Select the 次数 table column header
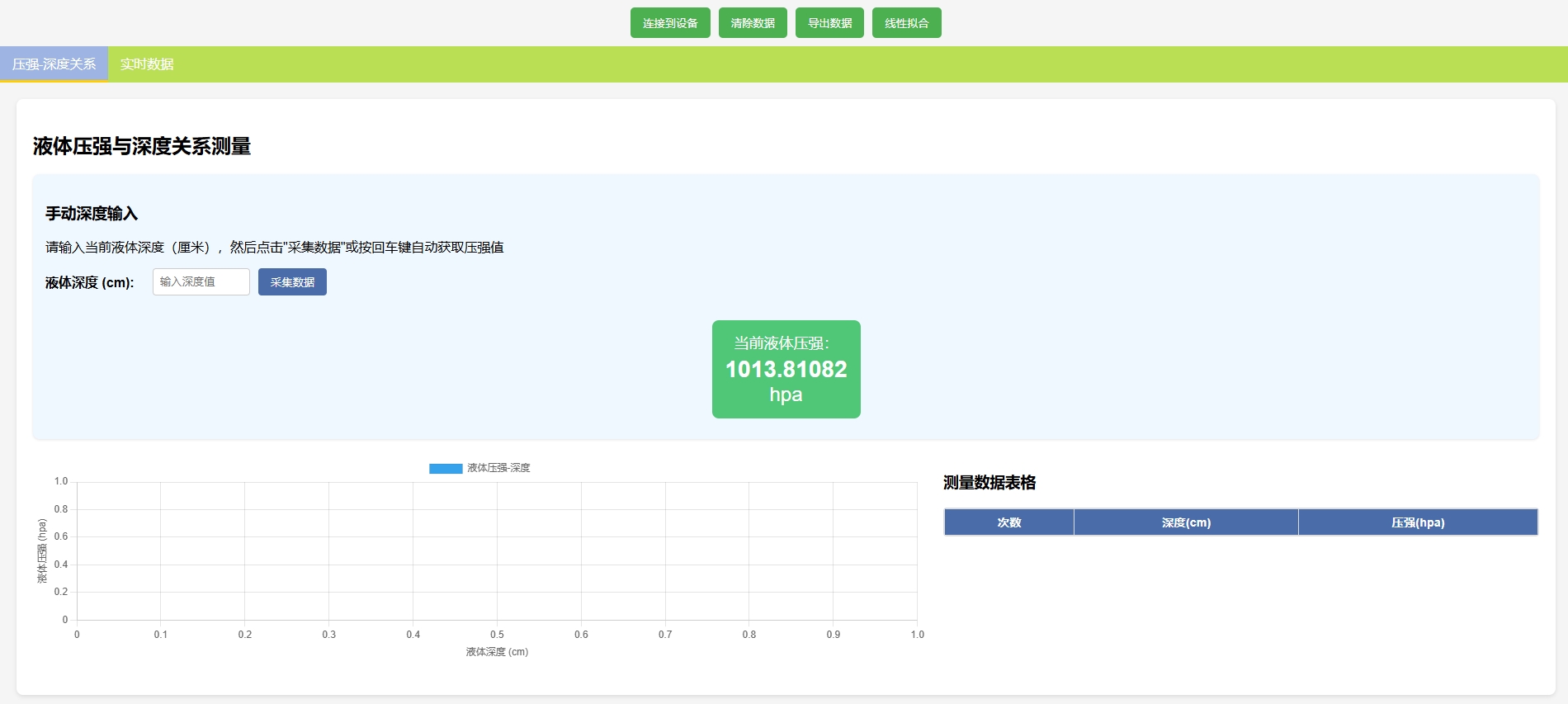 [1008, 522]
